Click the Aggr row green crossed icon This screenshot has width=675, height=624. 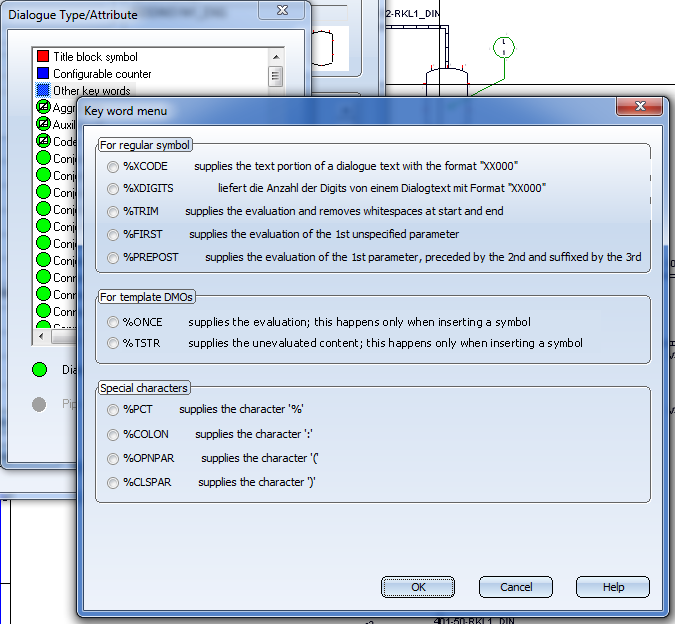[x=43, y=107]
